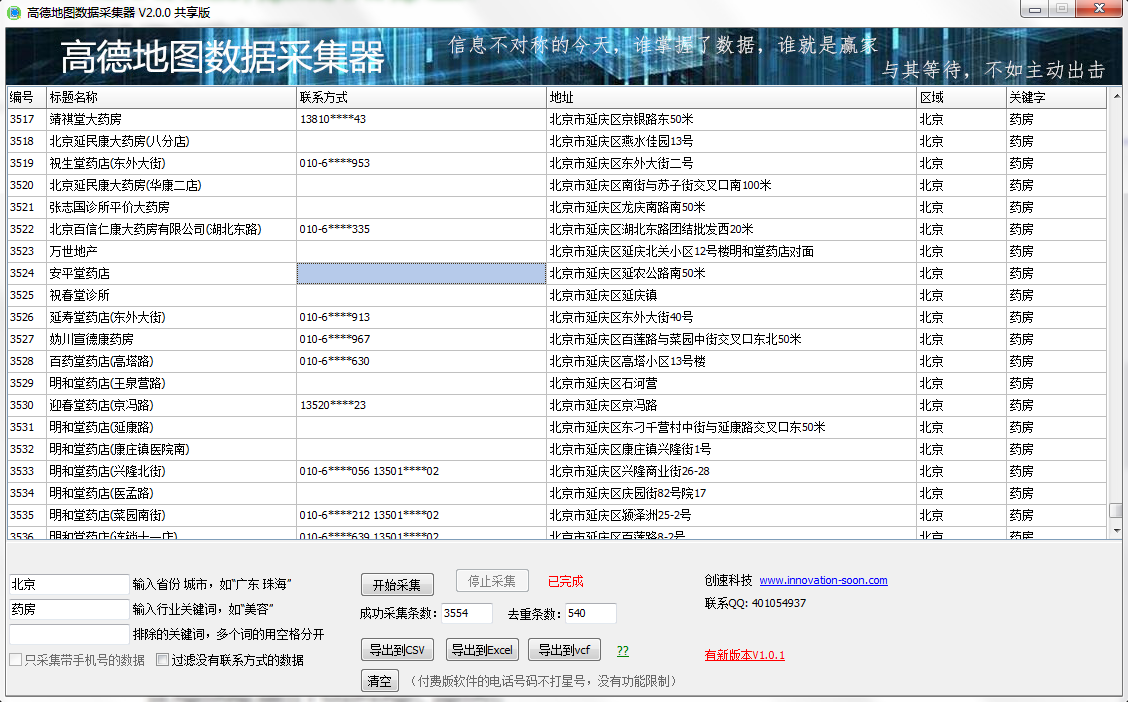This screenshot has width=1128, height=702.
Task: Select row 祝春堂诊所
Action: tap(557, 295)
